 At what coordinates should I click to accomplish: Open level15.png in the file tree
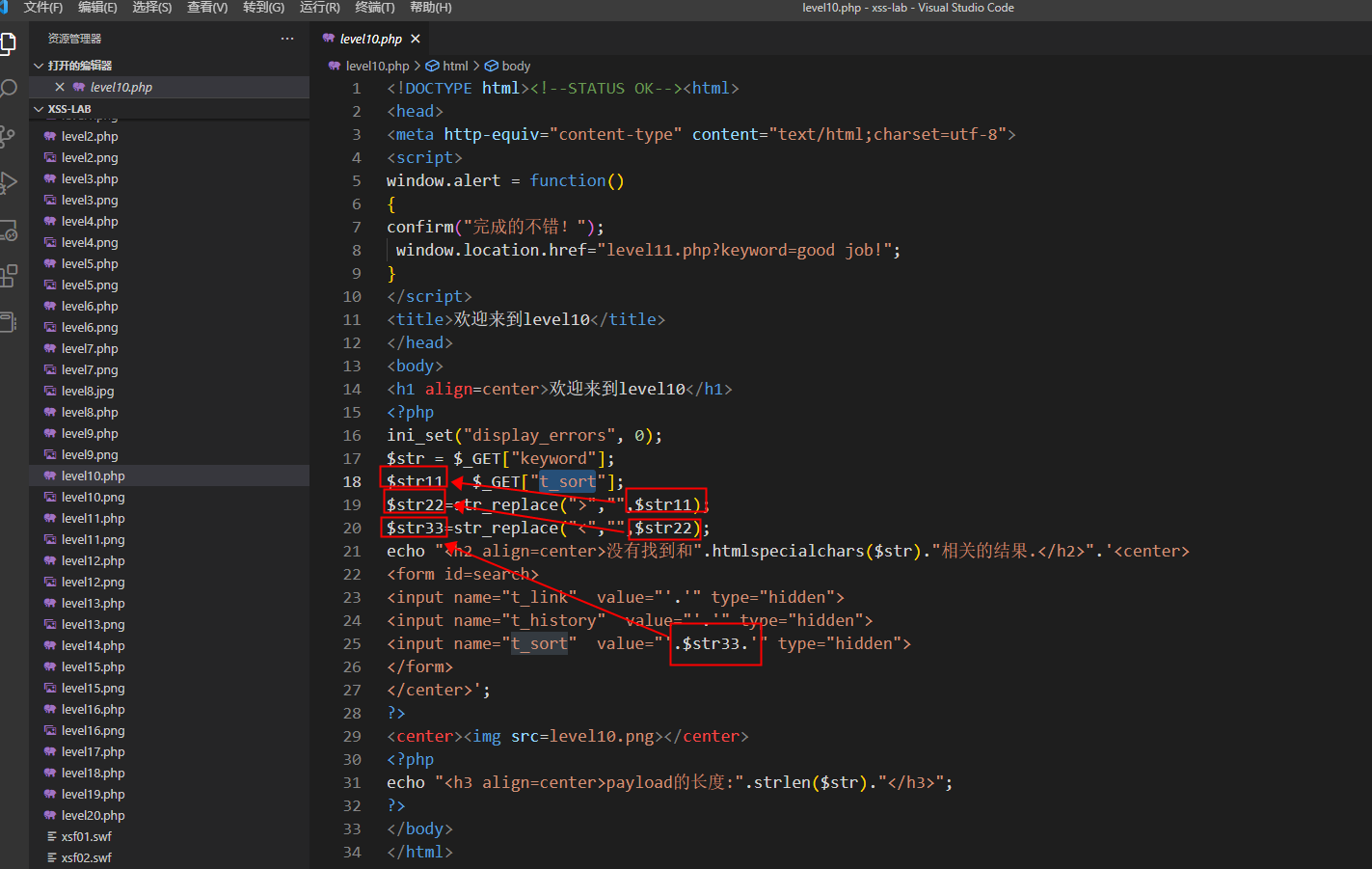tap(93, 688)
